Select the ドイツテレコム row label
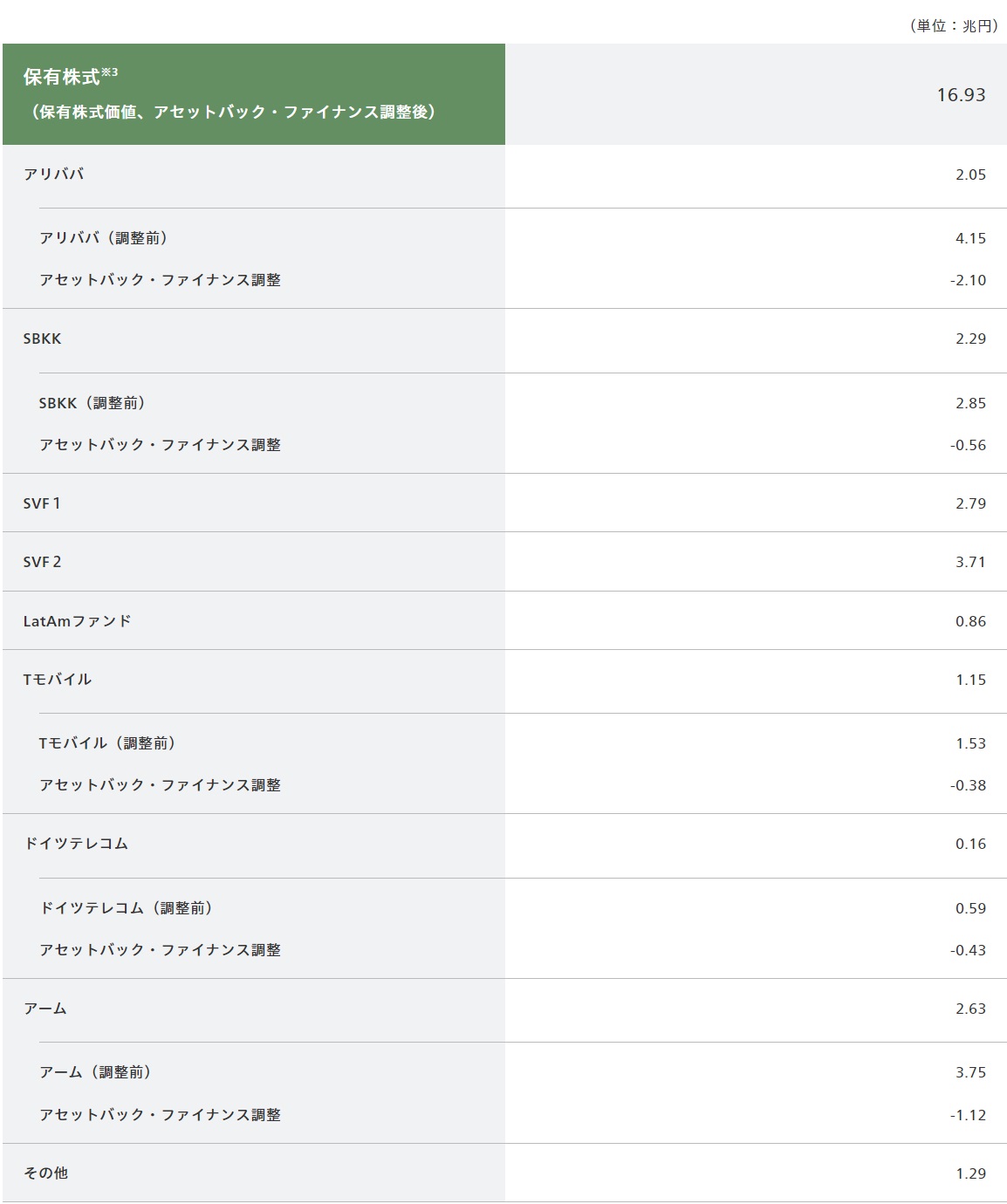 click(76, 844)
